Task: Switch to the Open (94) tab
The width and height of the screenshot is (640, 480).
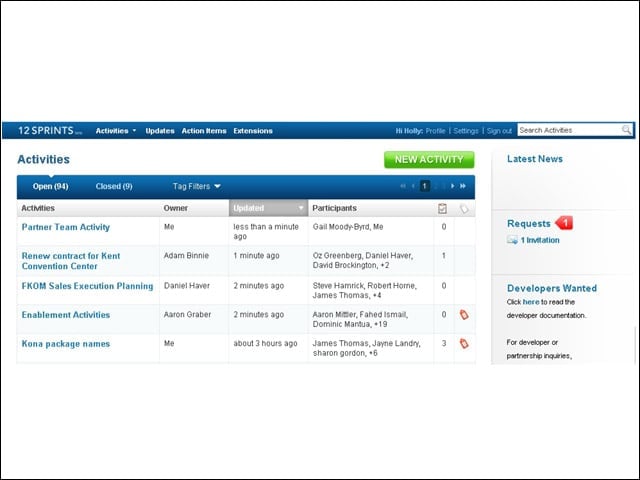Action: [50, 187]
